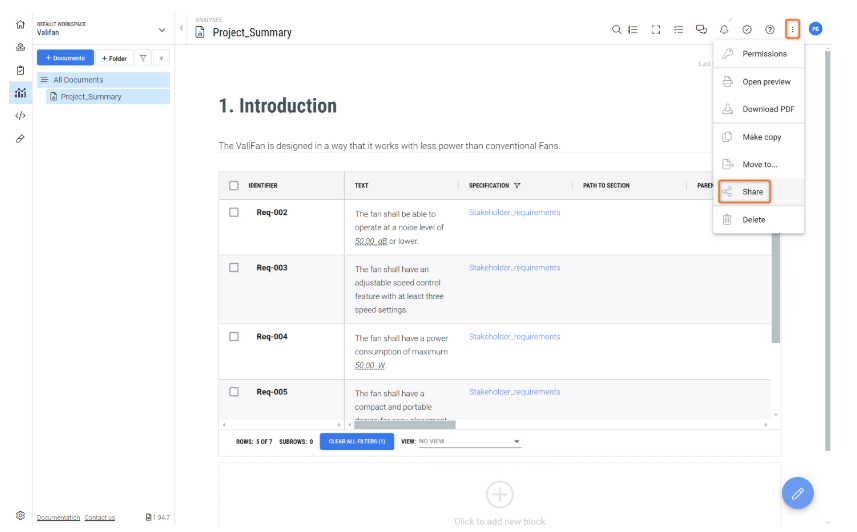This screenshot has height=532, width=857.
Task: Open settings gear at the bottom left
Action: pyautogui.click(x=20, y=516)
